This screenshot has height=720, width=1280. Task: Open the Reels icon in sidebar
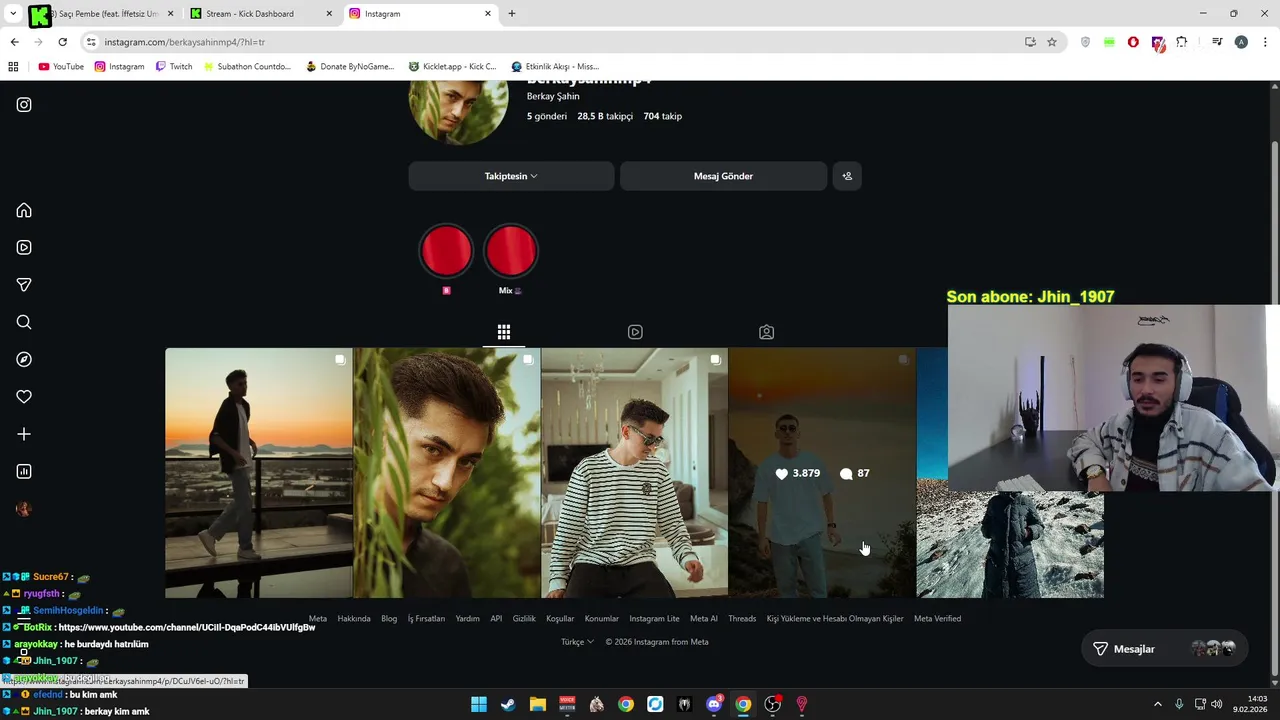(24, 247)
